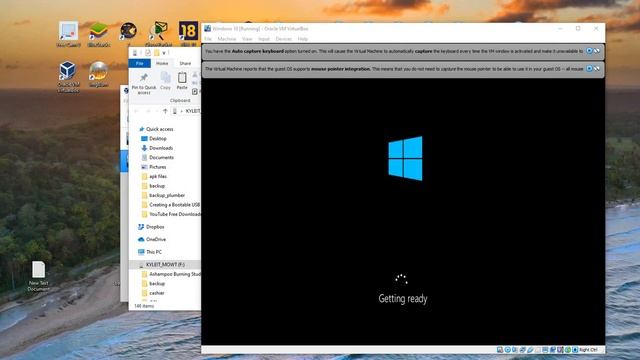Select Downloads in Explorer navigation pane
Screen dimensions: 640x360
157,148
